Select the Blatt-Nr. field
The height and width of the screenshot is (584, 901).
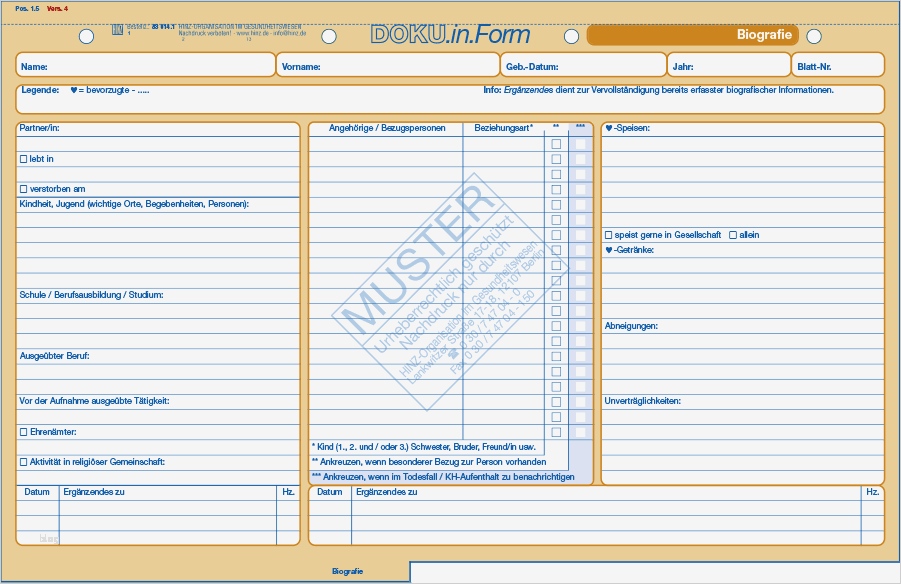pos(838,65)
